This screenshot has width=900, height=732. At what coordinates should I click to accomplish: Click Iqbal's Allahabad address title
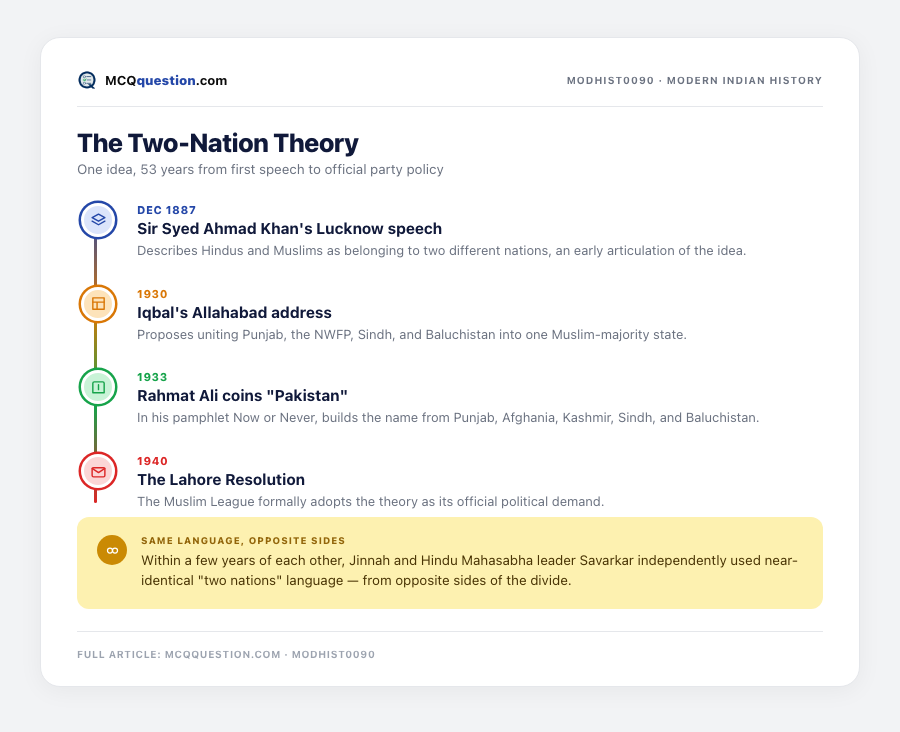[234, 312]
